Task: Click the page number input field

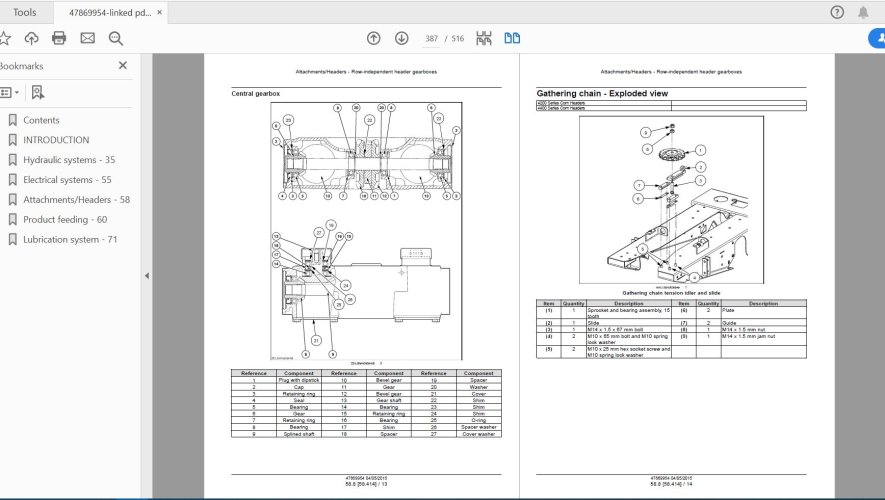Action: (x=433, y=38)
